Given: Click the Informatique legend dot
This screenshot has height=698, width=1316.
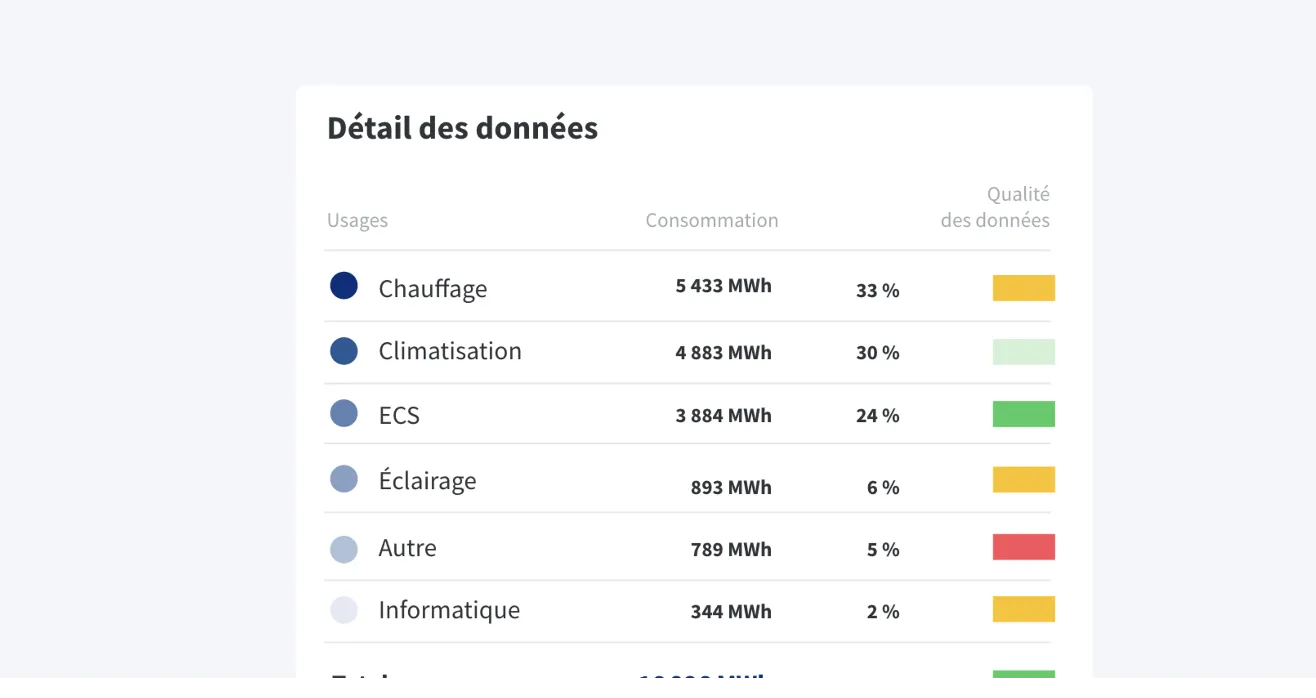Looking at the screenshot, I should click(x=344, y=610).
